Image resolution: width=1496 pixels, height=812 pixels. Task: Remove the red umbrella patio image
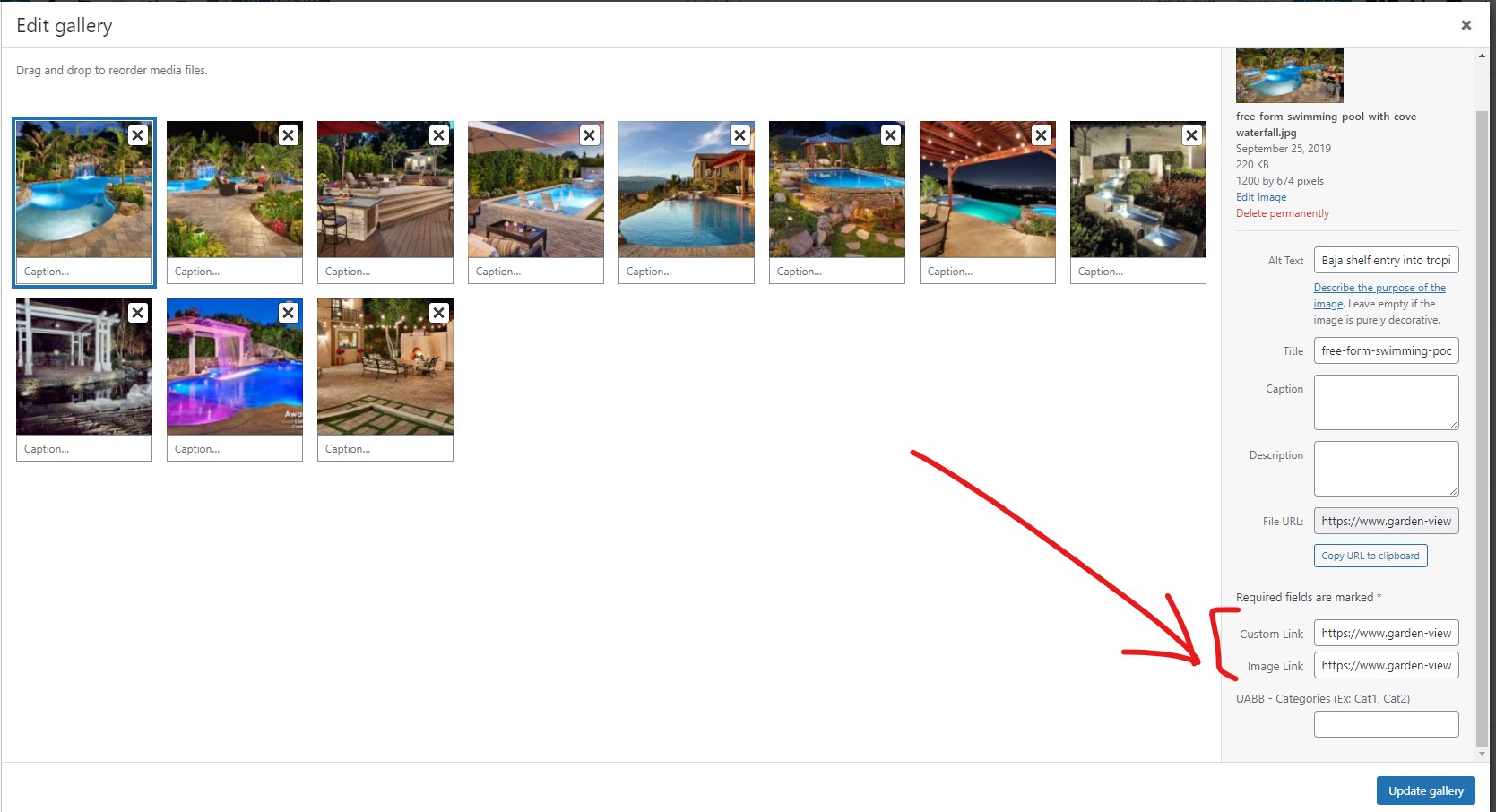coord(438,135)
